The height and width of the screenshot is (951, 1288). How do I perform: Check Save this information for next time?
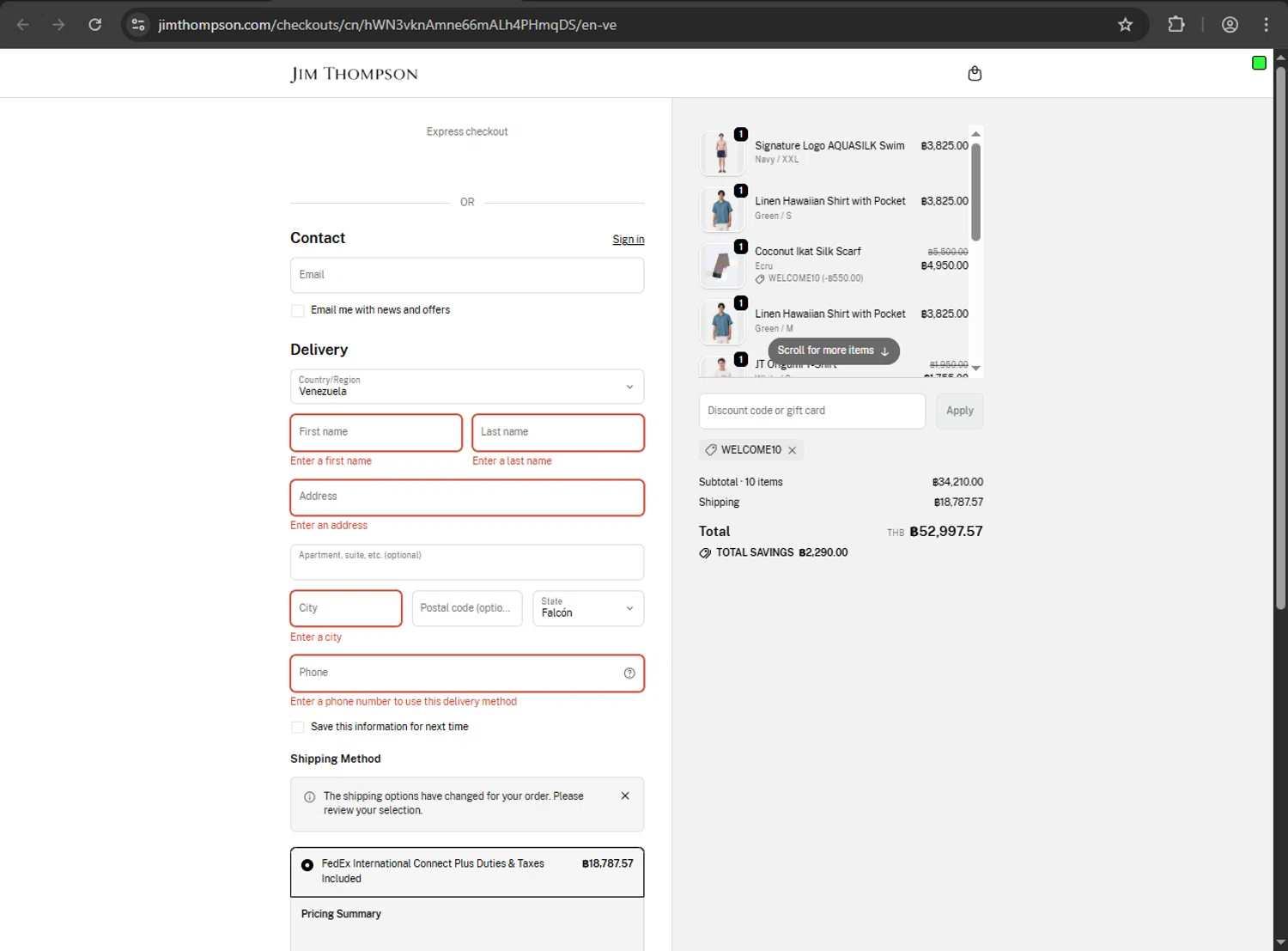point(298,728)
